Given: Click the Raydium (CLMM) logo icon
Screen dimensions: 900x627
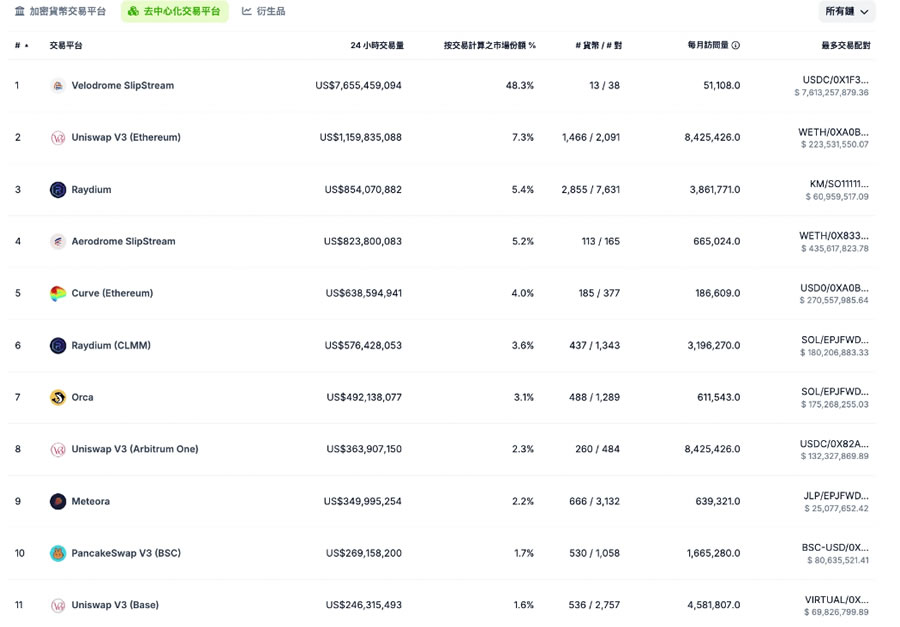Looking at the screenshot, I should tap(58, 346).
